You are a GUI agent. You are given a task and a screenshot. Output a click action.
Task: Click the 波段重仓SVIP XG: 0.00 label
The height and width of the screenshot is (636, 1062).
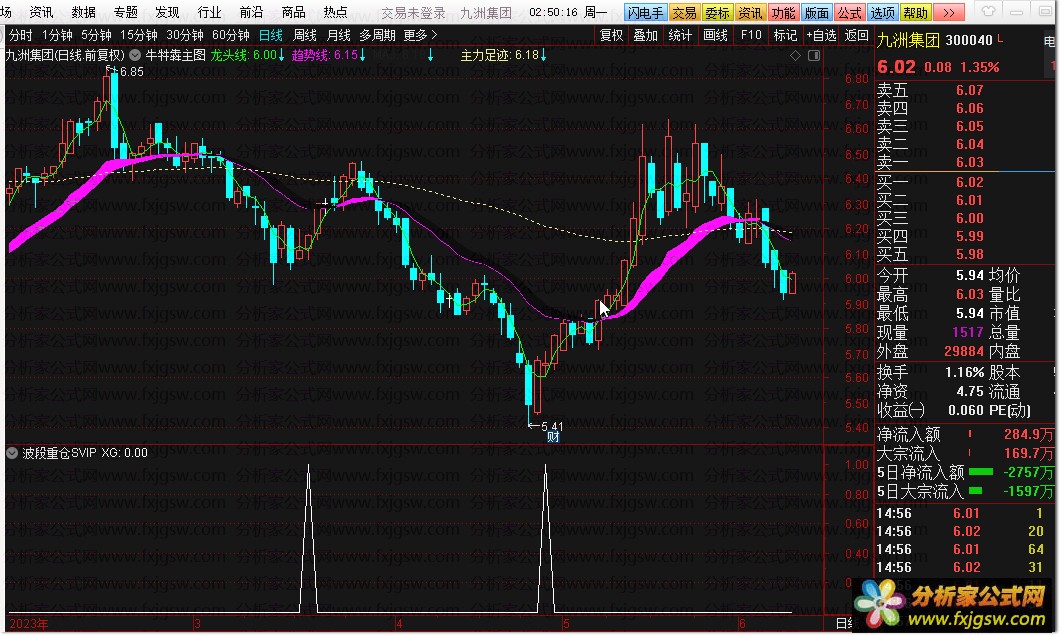pyautogui.click(x=85, y=453)
